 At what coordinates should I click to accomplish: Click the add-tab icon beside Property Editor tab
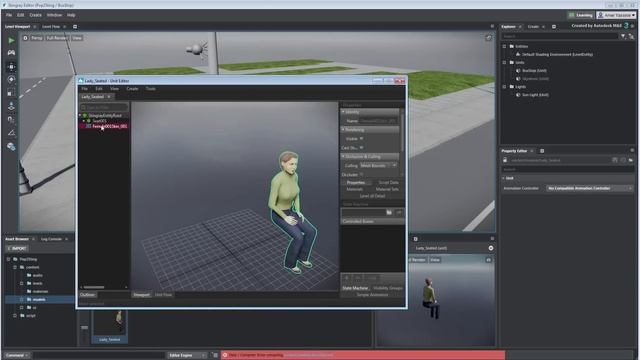(x=542, y=151)
